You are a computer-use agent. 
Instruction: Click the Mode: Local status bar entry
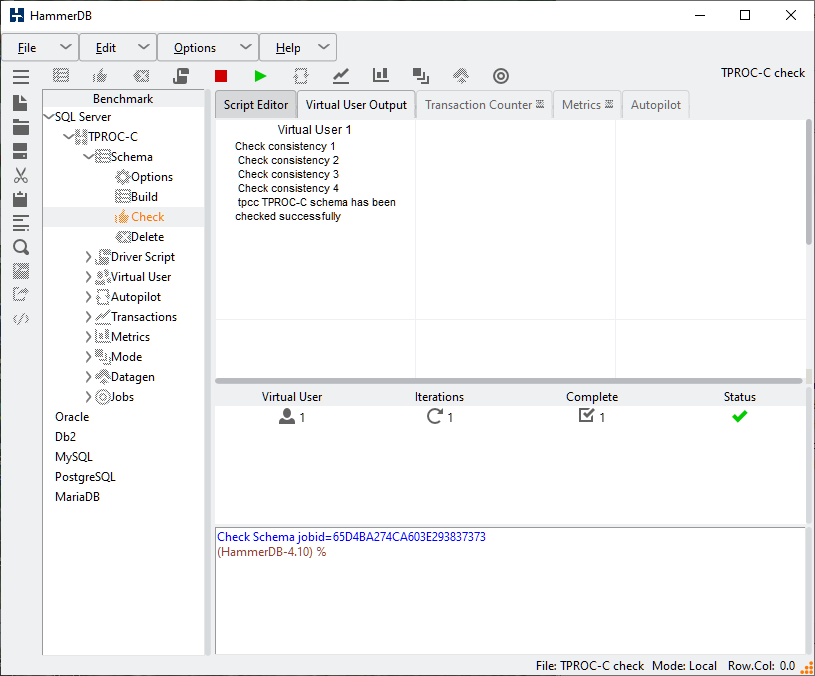point(684,666)
